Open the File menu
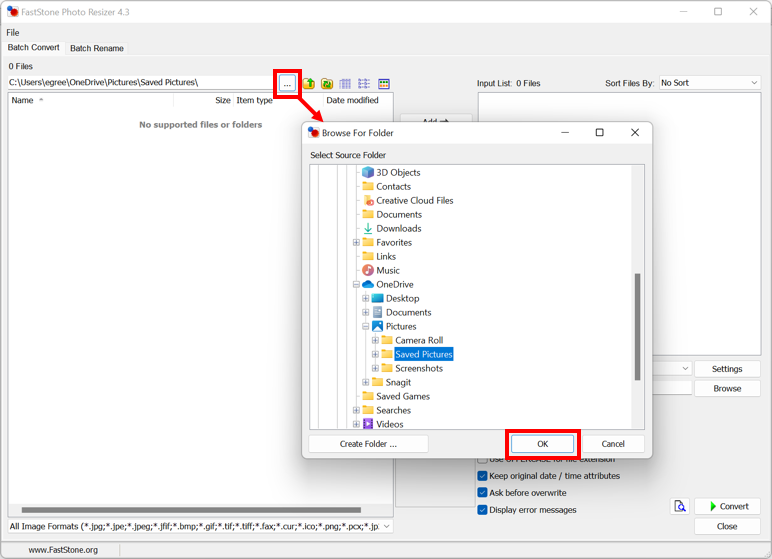The width and height of the screenshot is (772, 559). coord(13,33)
